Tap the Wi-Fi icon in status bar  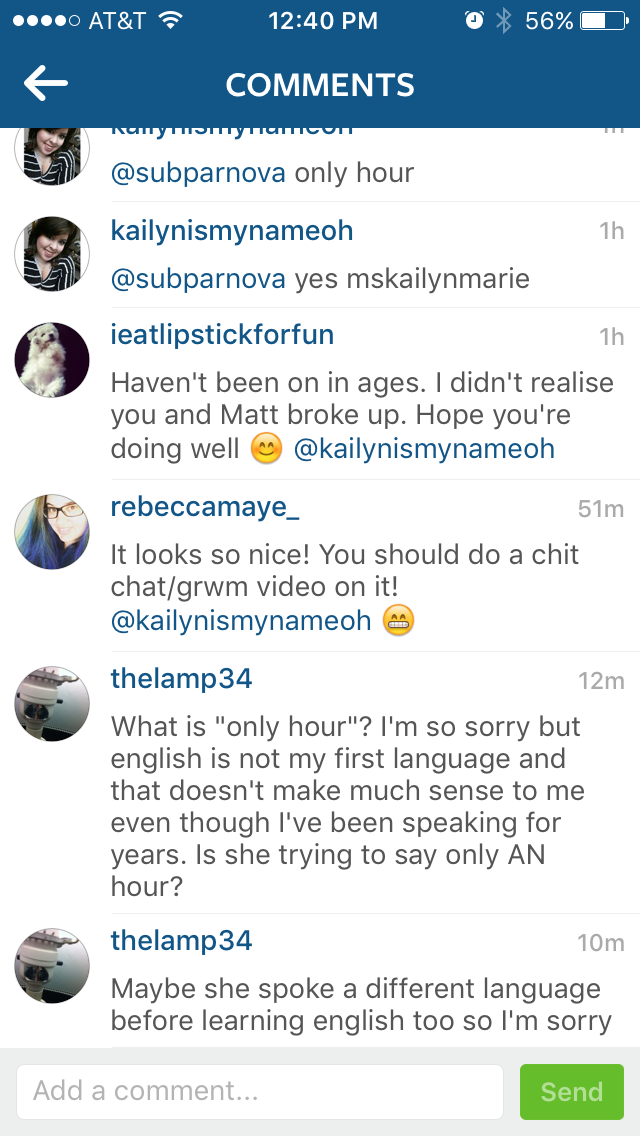(170, 20)
